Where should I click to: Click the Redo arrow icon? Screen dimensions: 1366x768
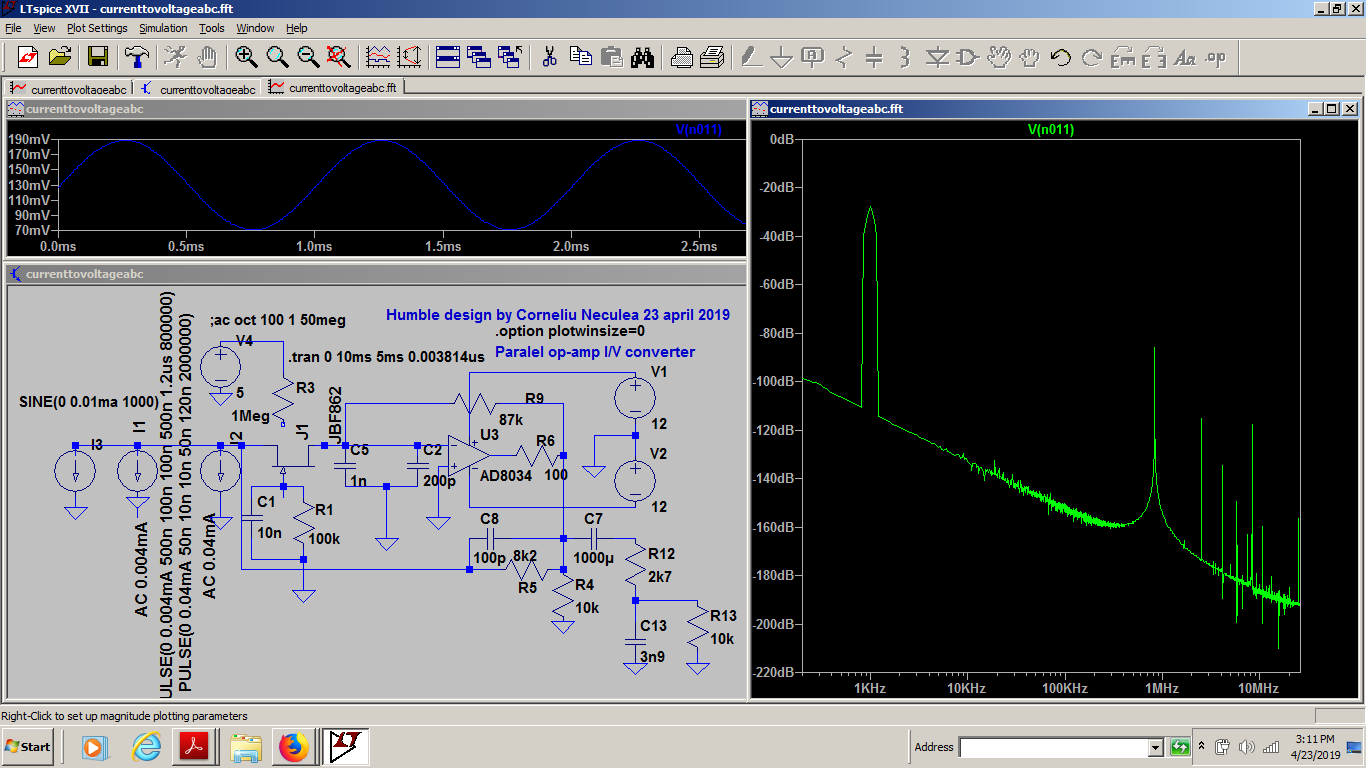pos(1092,57)
